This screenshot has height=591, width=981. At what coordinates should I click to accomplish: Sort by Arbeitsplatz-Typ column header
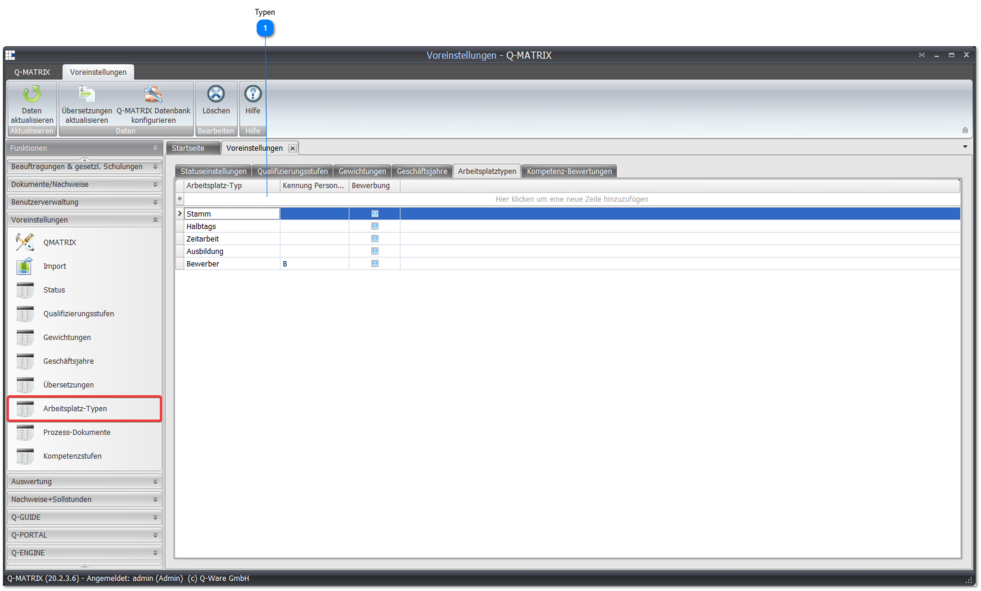point(231,186)
